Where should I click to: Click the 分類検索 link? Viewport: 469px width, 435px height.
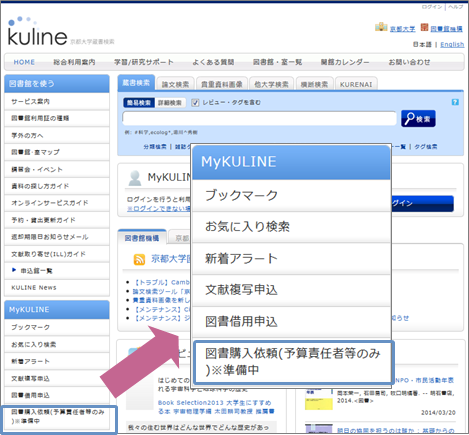[155, 147]
